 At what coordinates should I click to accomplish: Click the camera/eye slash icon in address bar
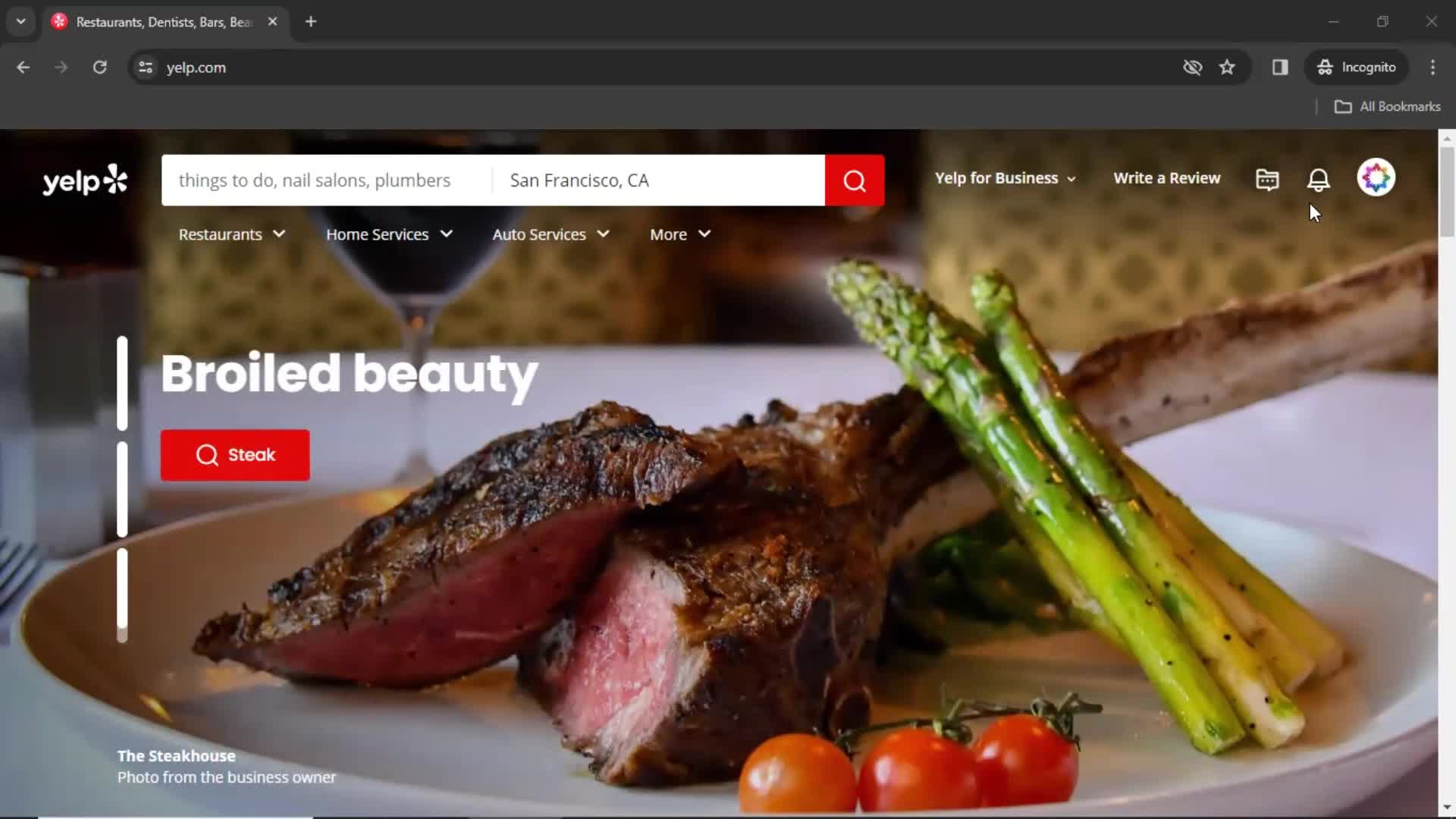click(x=1192, y=67)
